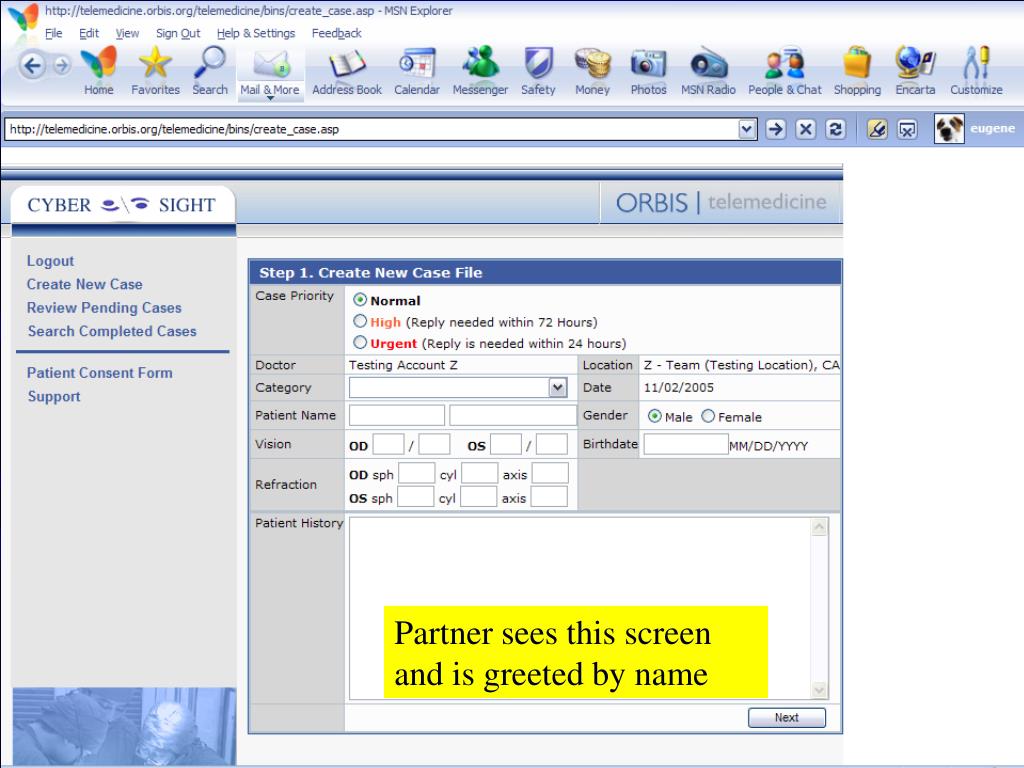1024x768 pixels.
Task: Click the Shopping bag icon
Action: click(857, 66)
